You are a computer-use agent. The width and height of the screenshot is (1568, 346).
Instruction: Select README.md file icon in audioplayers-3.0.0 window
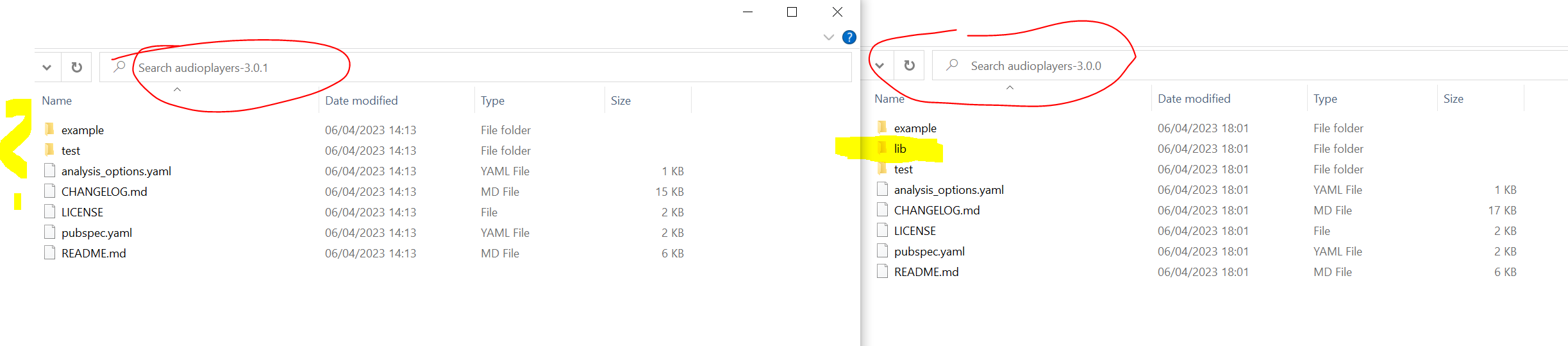tap(882, 272)
